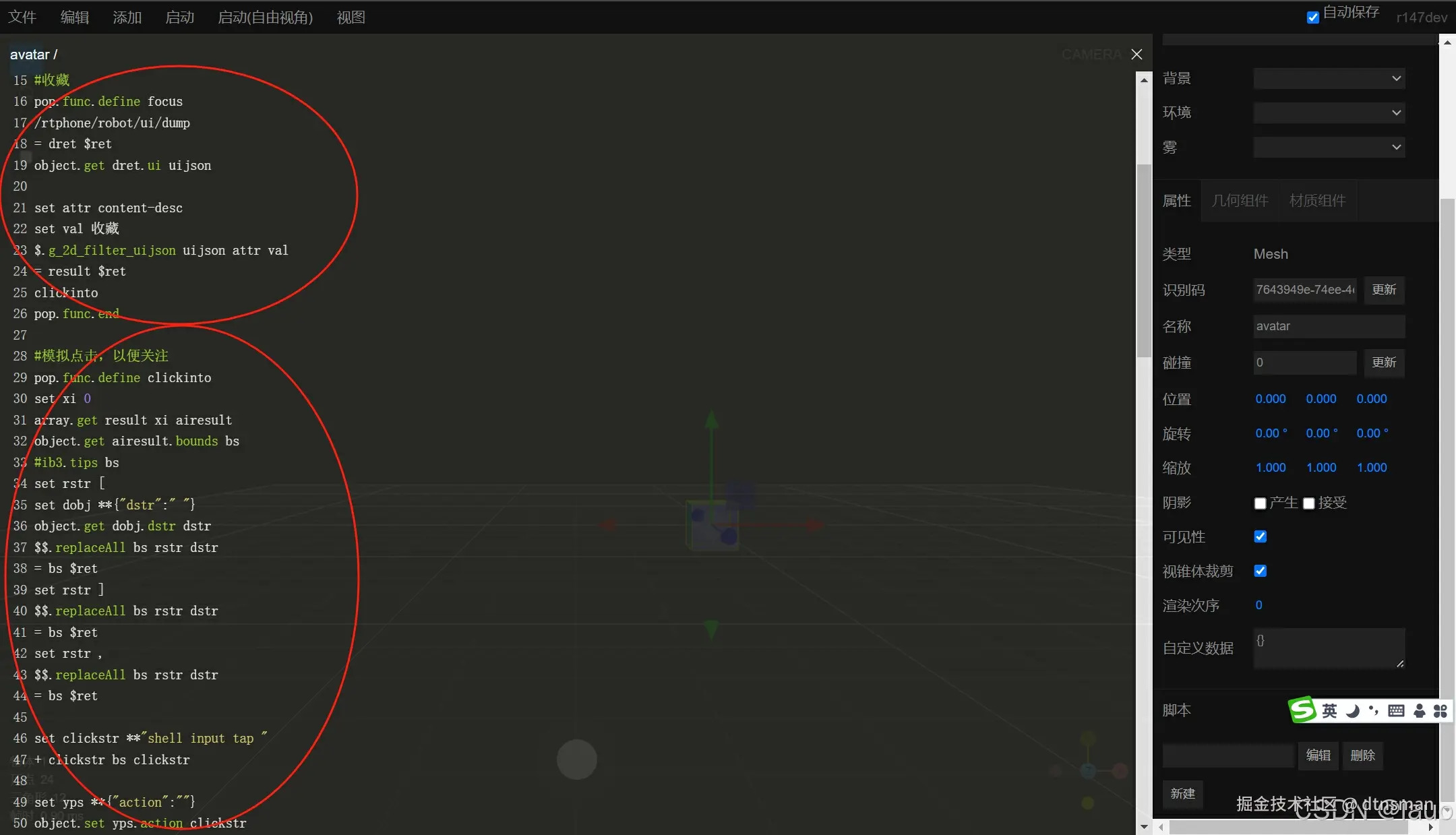The image size is (1456, 835).
Task: Switch to the 几何组件 geometry tab
Action: [x=1240, y=201]
